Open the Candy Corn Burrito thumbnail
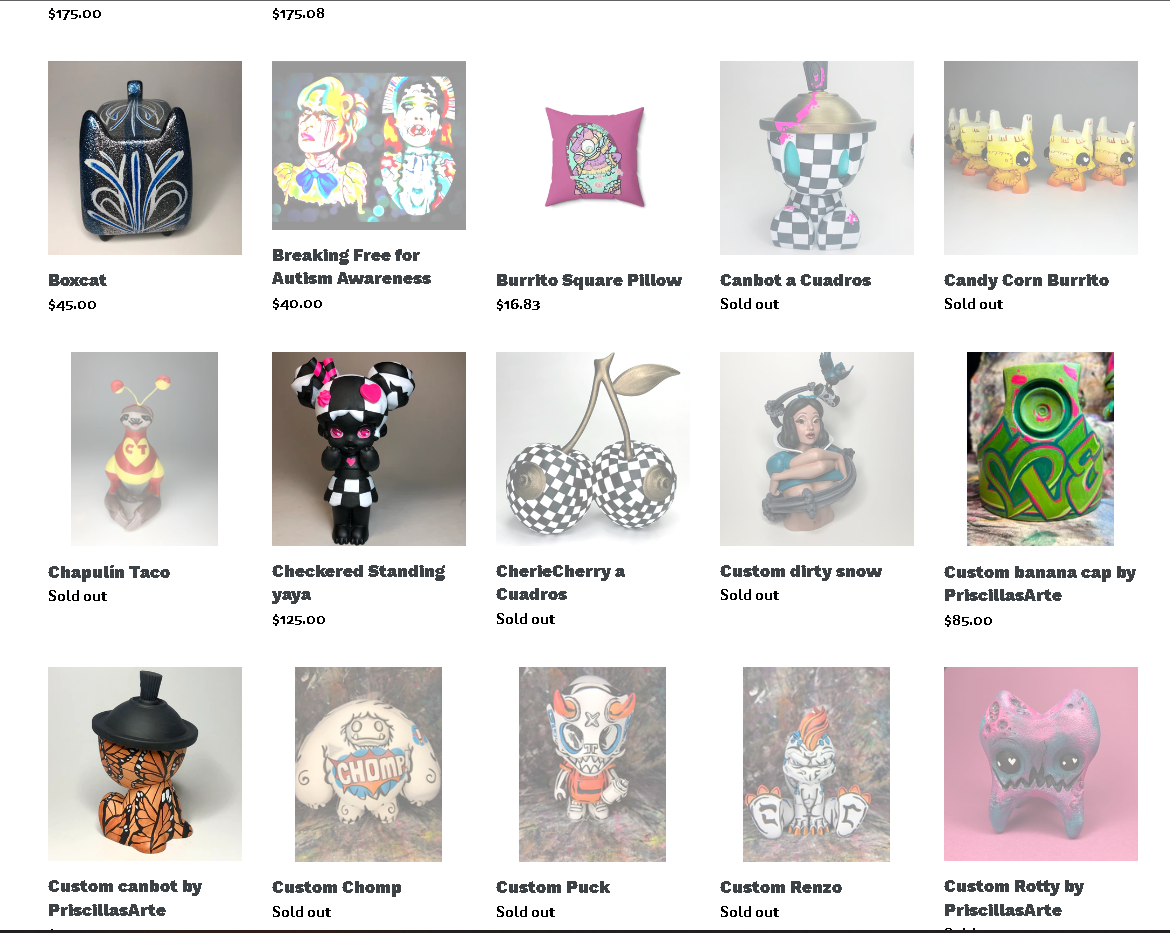This screenshot has height=933, width=1170. click(1040, 158)
